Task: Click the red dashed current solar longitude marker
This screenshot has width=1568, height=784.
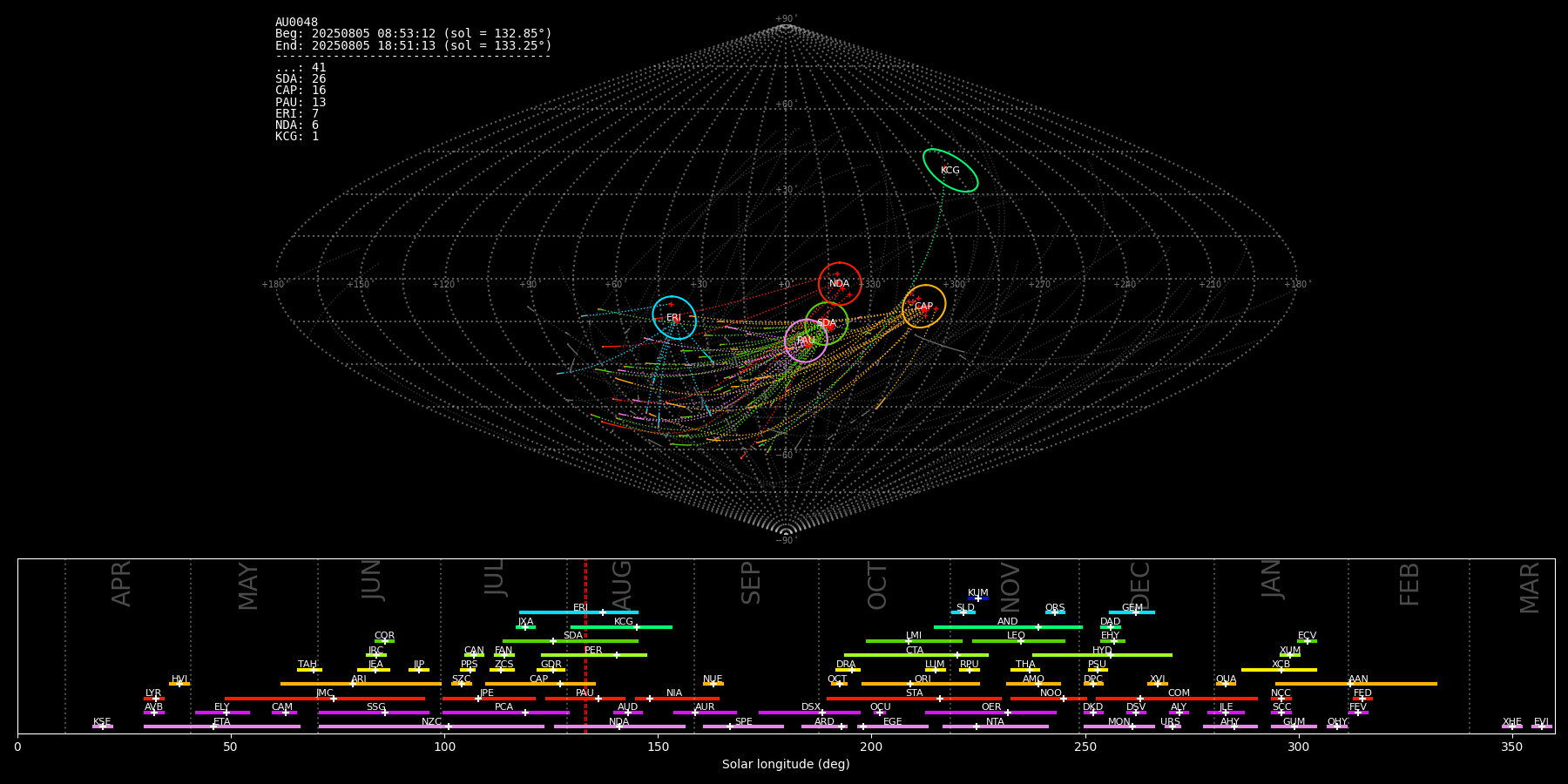Action: pos(585,645)
